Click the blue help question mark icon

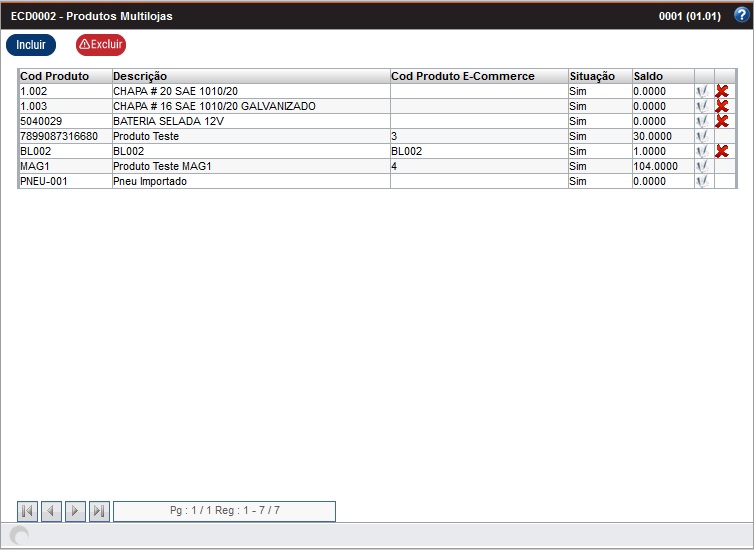pos(741,15)
